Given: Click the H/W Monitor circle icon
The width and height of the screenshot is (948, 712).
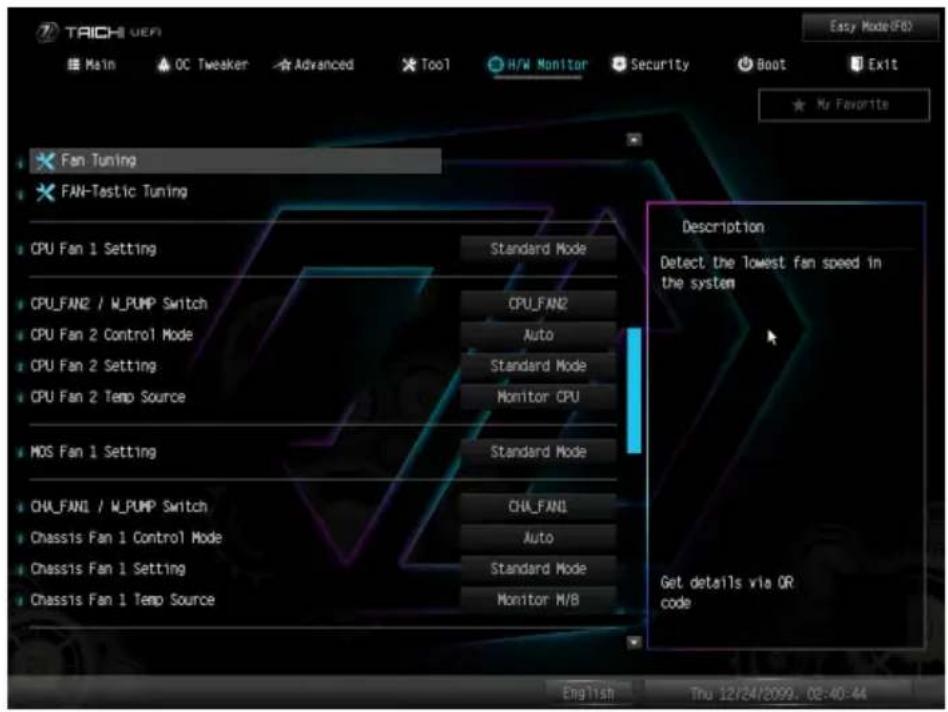Looking at the screenshot, I should click(x=495, y=65).
